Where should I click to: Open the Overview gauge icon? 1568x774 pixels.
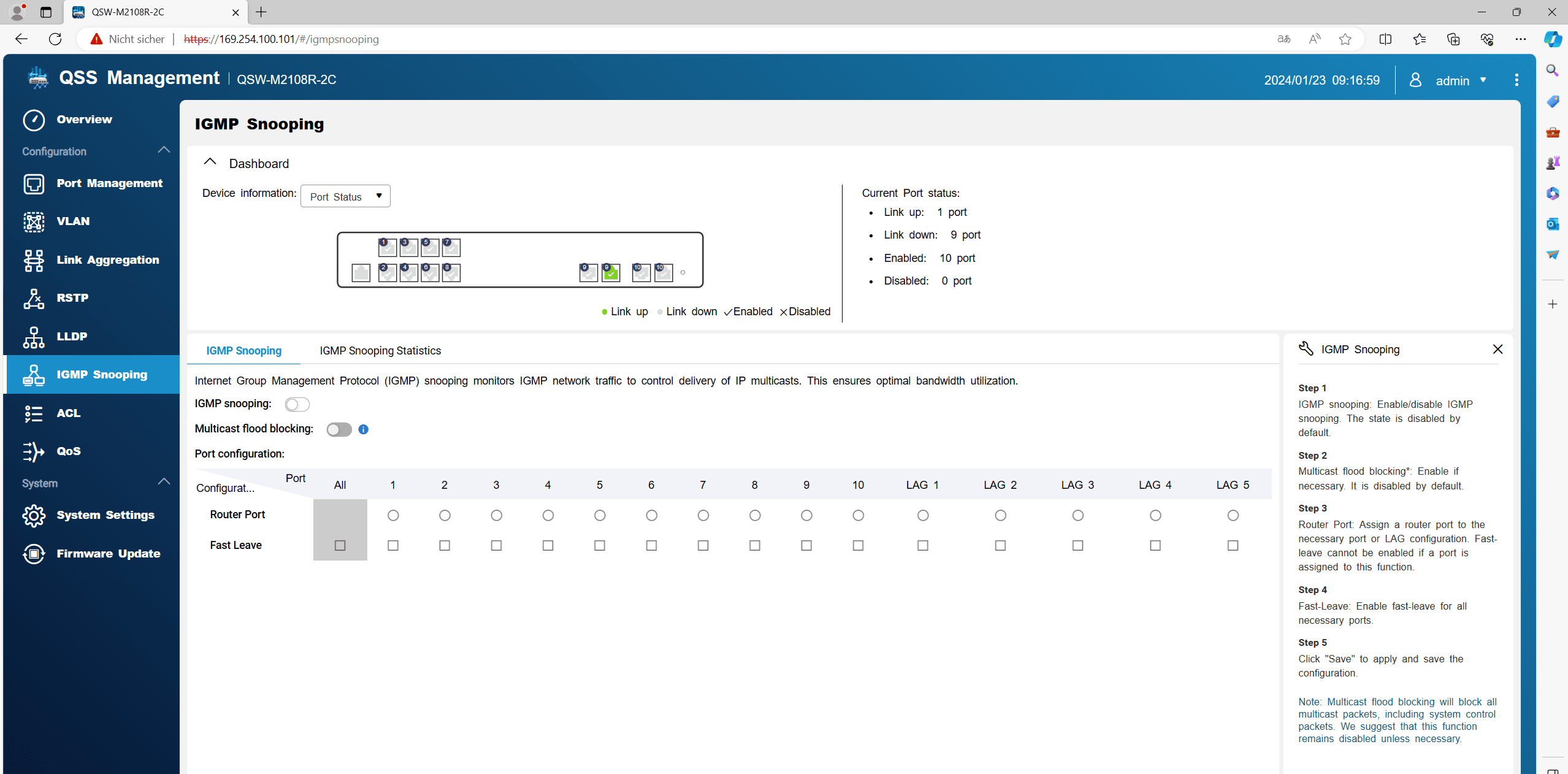(34, 120)
